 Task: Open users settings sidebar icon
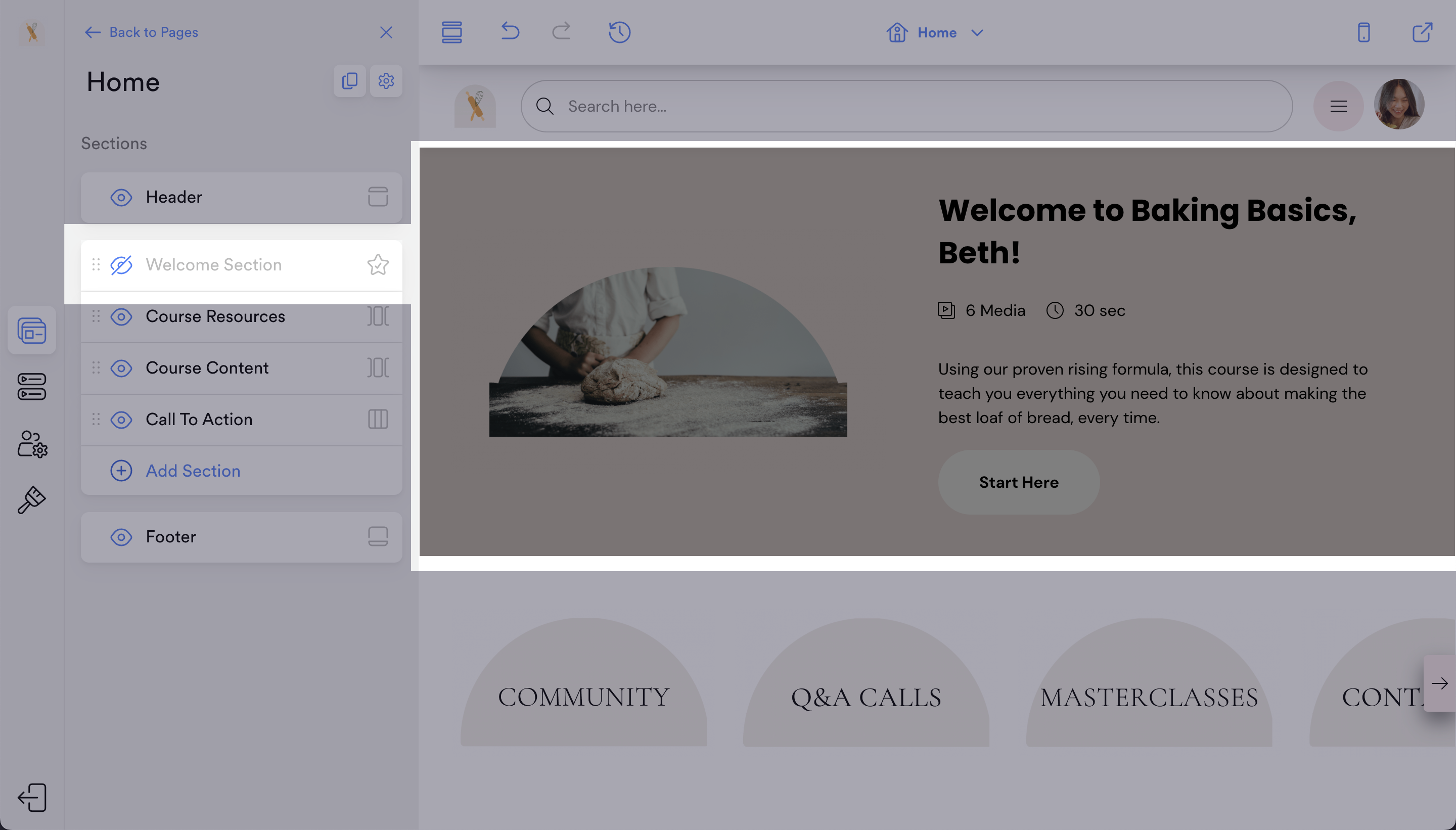(x=32, y=444)
